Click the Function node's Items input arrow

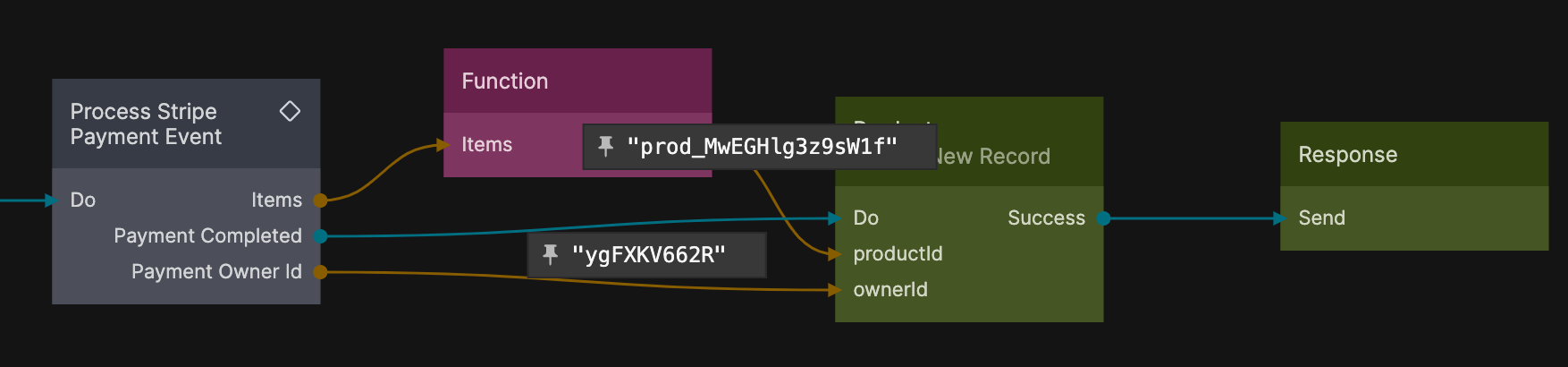[x=443, y=145]
